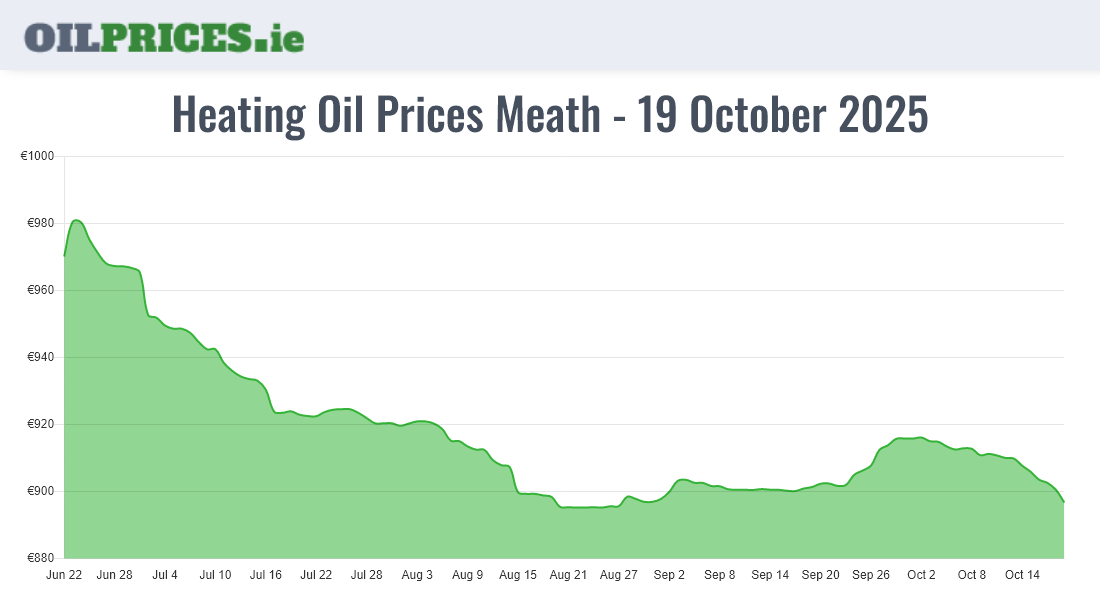Click the Jun 28 date label
The image size is (1100, 600).
pos(115,575)
